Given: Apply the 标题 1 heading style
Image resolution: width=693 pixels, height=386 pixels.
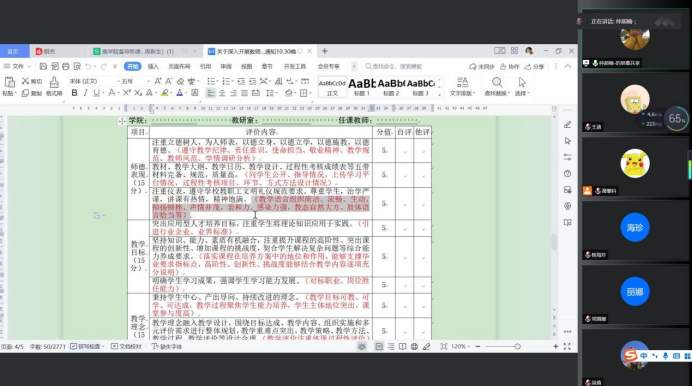Looking at the screenshot, I should pyautogui.click(x=362, y=87).
